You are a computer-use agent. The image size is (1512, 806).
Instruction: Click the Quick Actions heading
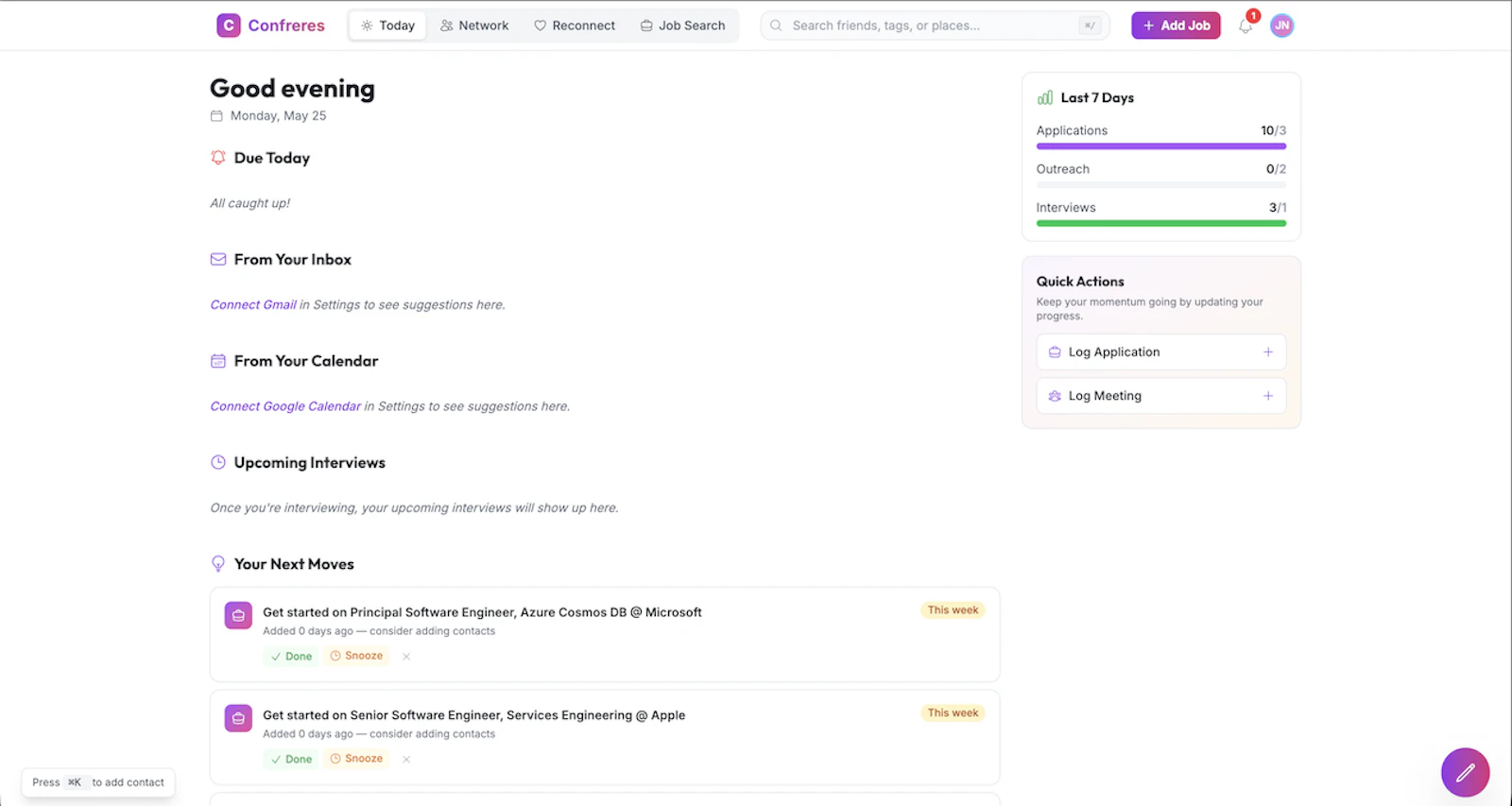(x=1080, y=282)
